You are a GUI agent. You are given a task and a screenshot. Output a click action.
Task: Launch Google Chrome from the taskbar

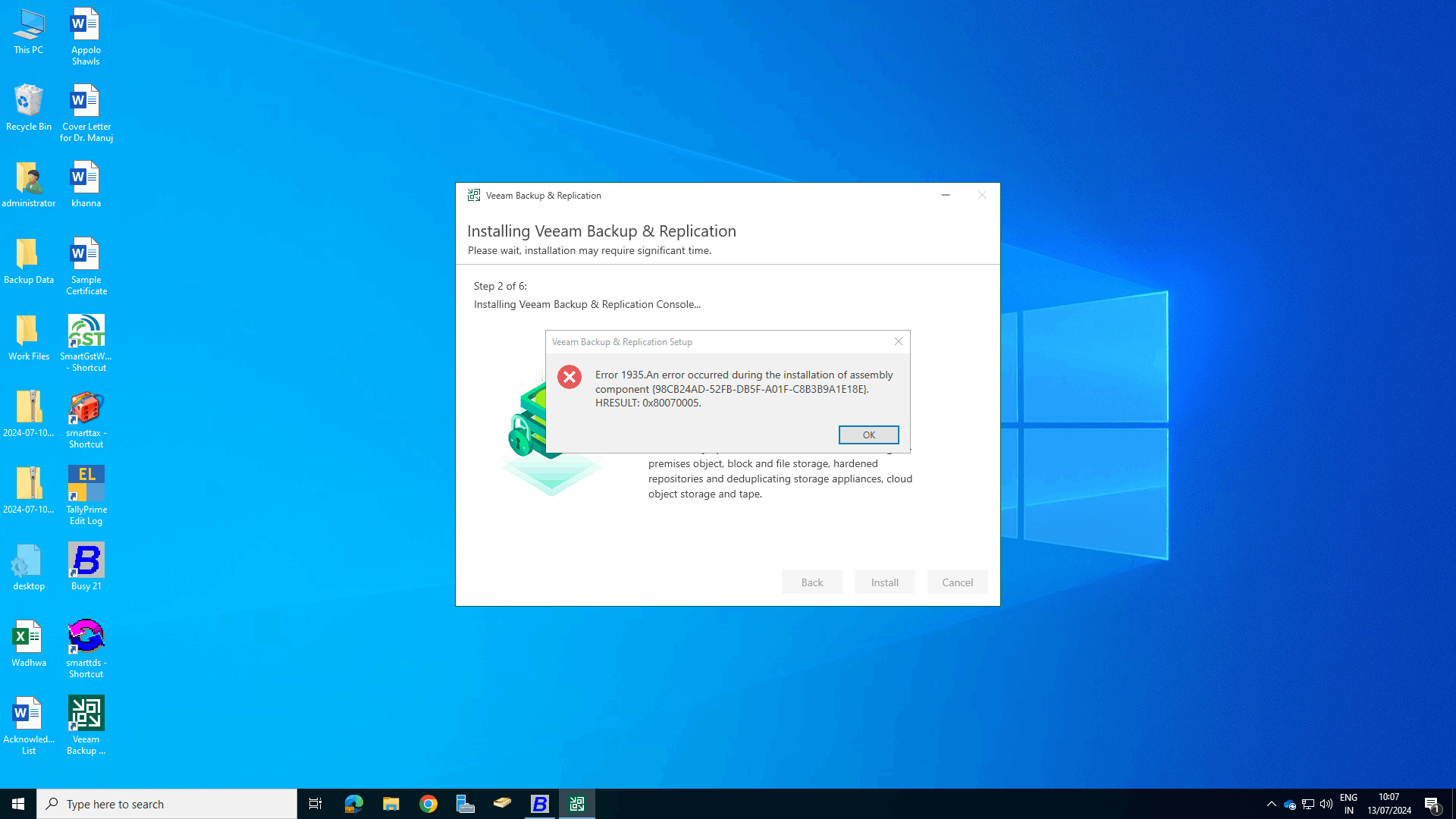click(428, 804)
